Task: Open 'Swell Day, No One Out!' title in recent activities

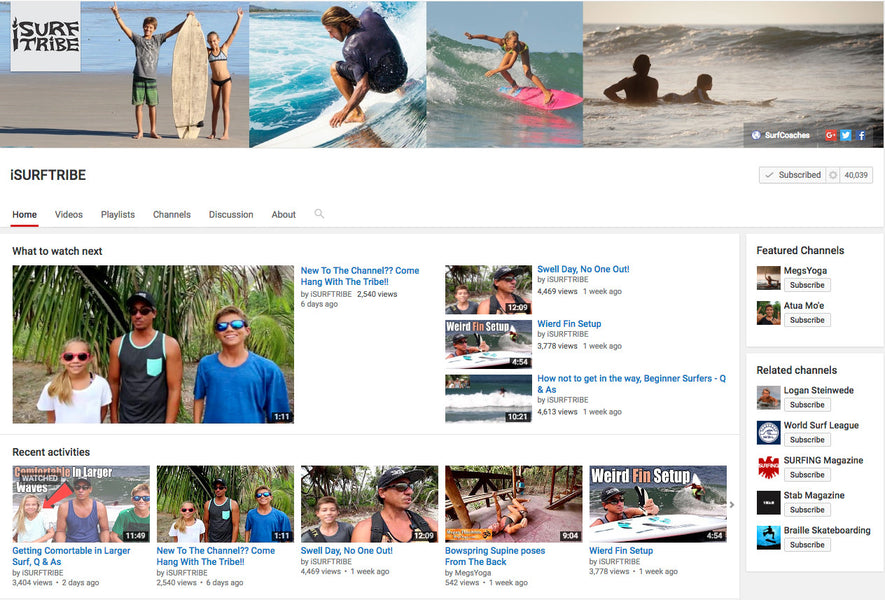Action: click(347, 550)
